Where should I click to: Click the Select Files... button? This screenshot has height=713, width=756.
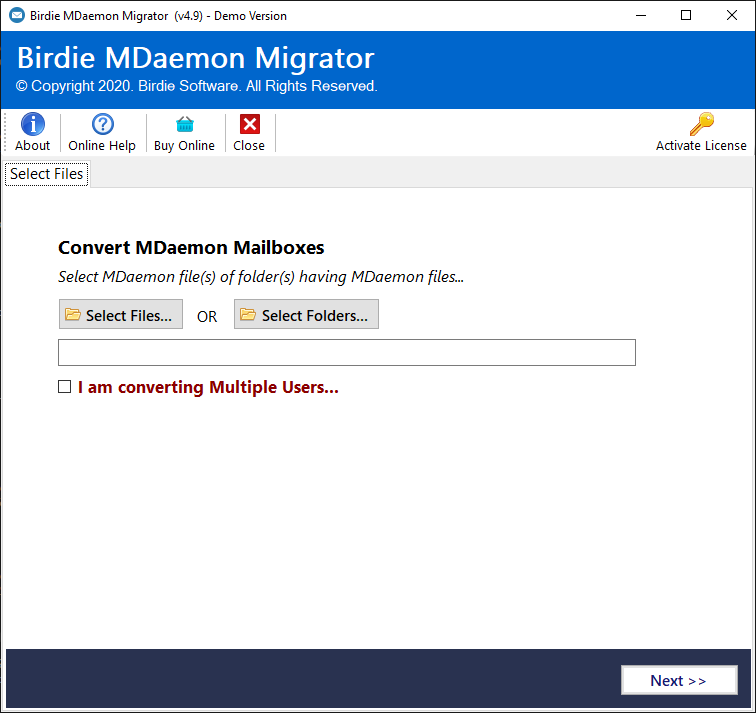(121, 314)
